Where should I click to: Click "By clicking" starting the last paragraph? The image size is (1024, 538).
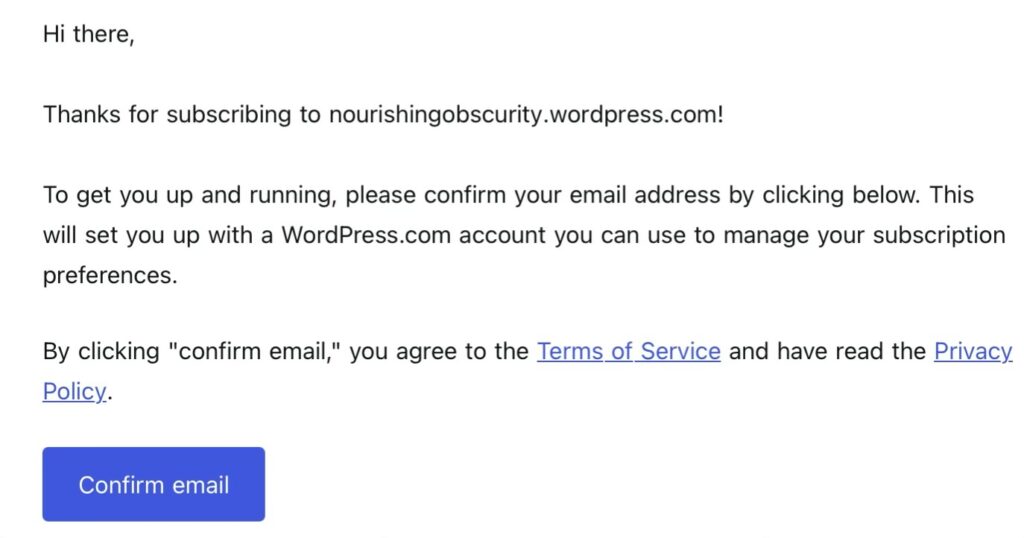(97, 352)
